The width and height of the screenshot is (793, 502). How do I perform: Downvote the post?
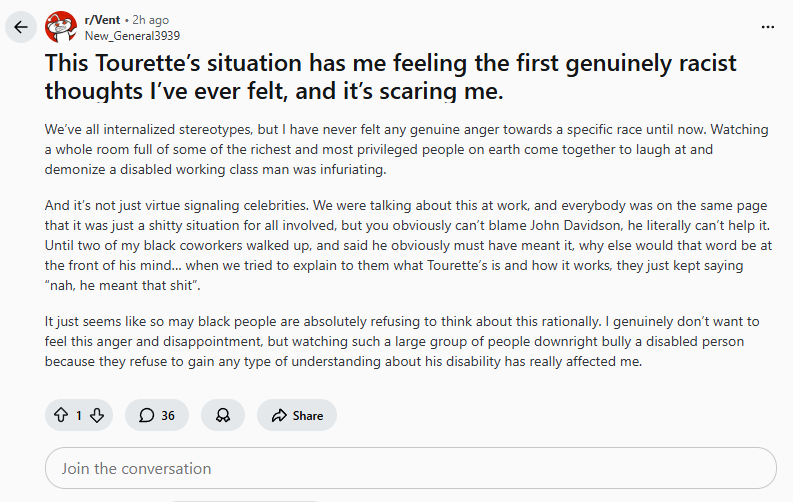pos(97,415)
